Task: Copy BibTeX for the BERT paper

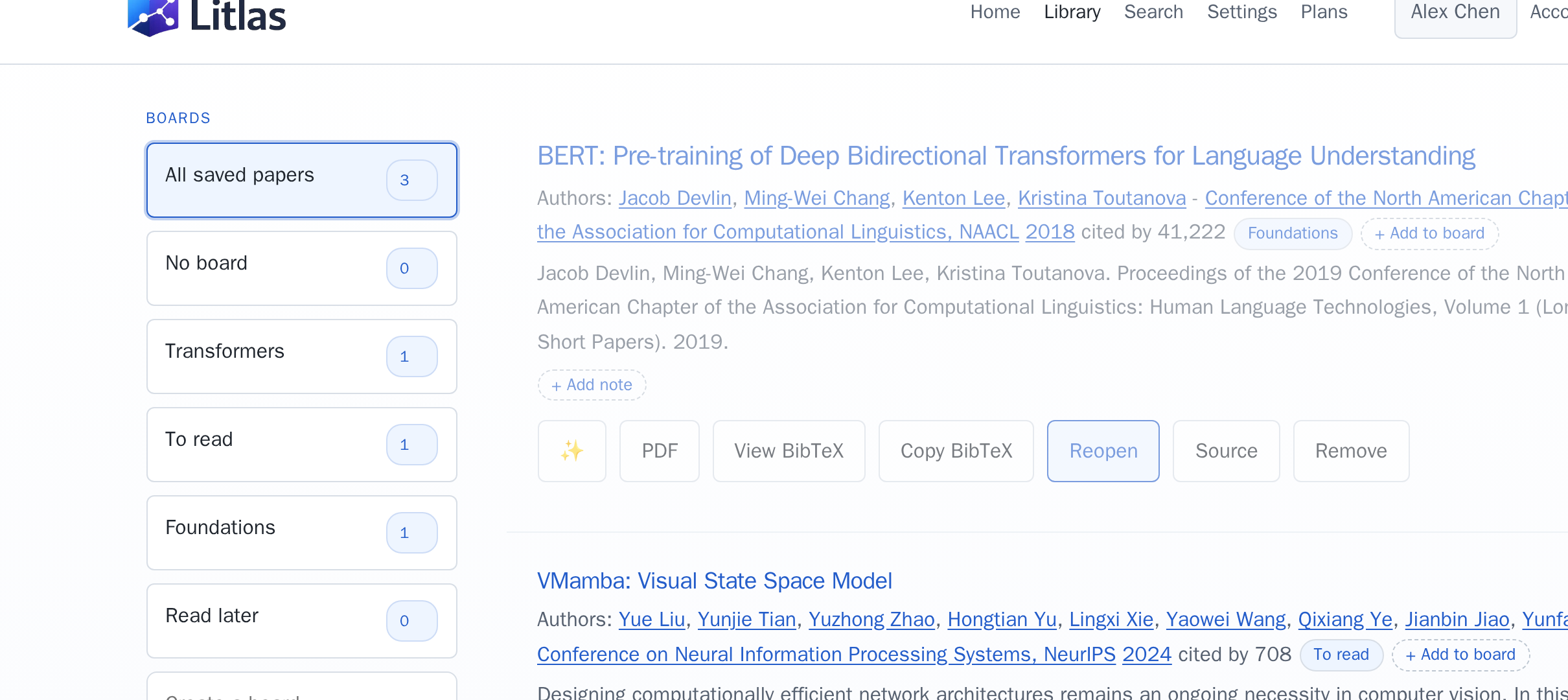Action: point(956,451)
